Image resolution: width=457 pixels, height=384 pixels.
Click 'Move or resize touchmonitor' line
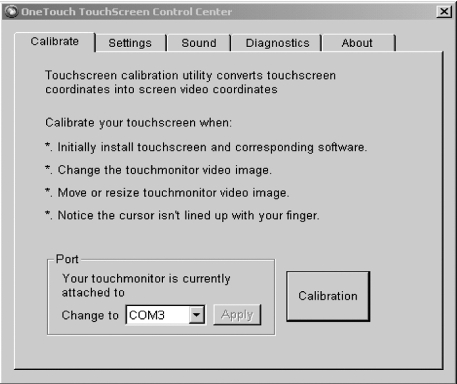pos(167,193)
